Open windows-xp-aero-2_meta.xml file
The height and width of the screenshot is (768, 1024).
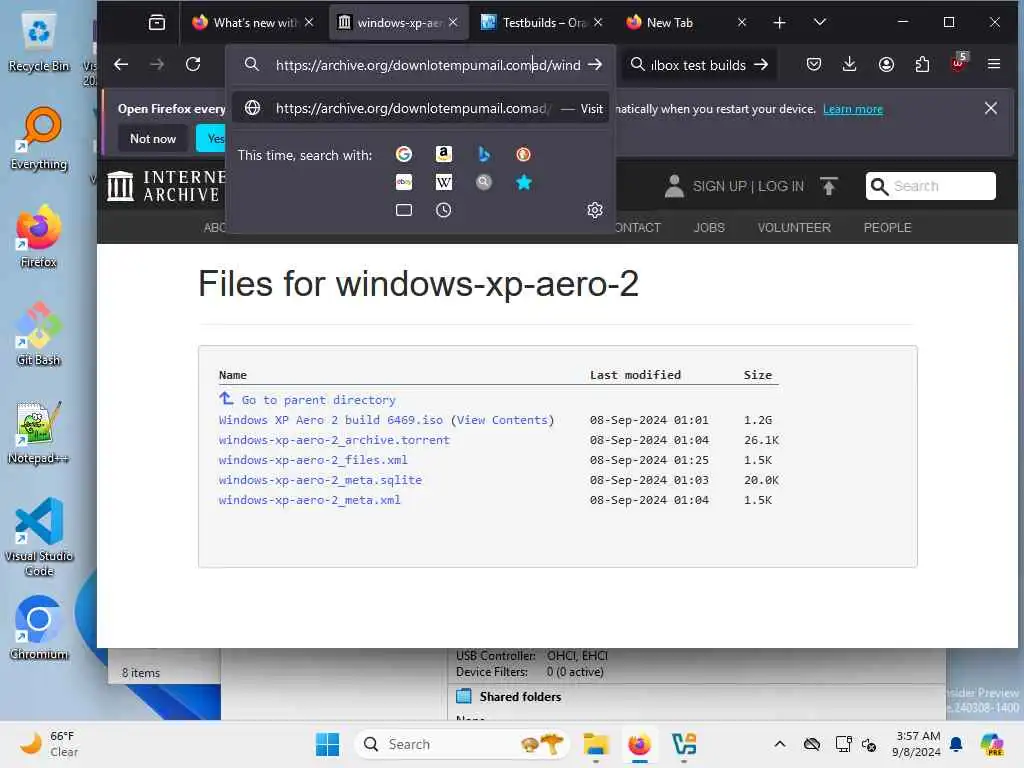(x=310, y=500)
